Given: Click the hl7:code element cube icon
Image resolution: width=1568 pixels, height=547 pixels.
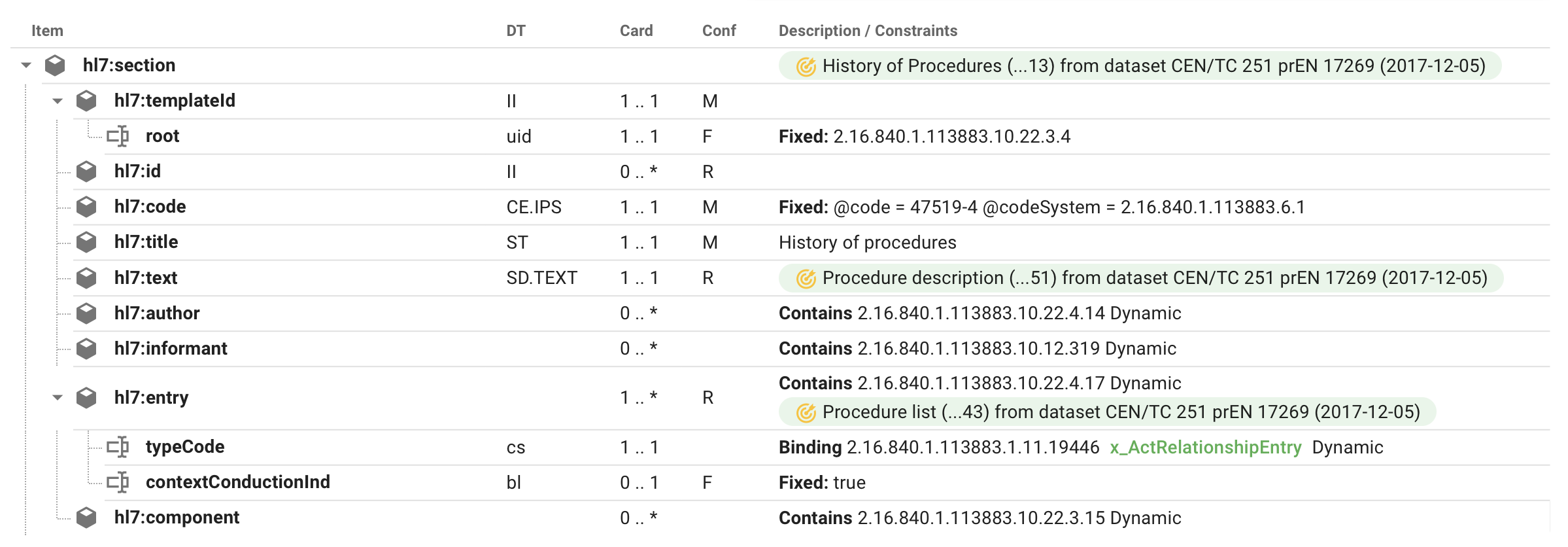Looking at the screenshot, I should click(86, 207).
